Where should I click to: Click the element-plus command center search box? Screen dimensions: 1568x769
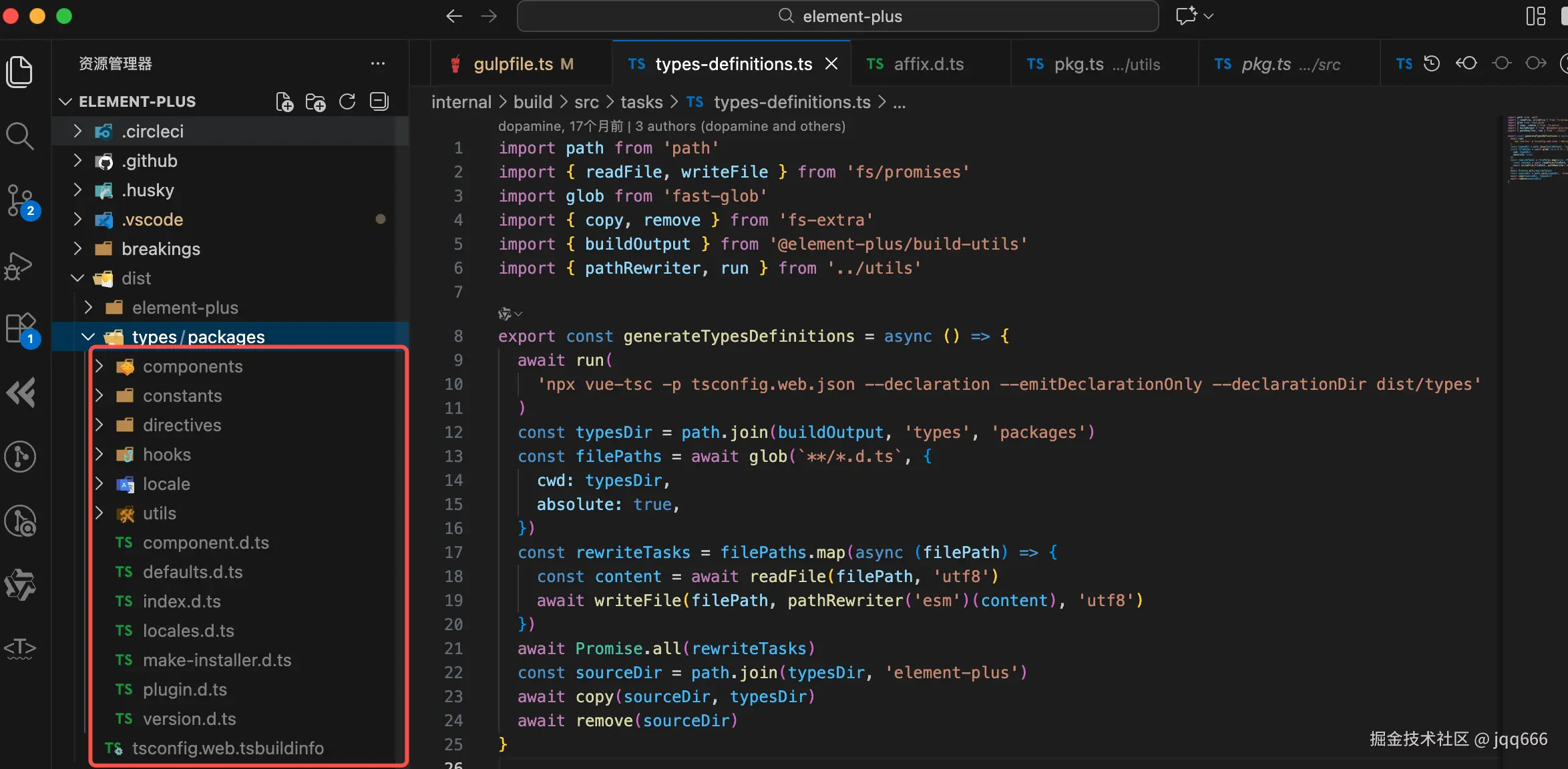tap(837, 16)
